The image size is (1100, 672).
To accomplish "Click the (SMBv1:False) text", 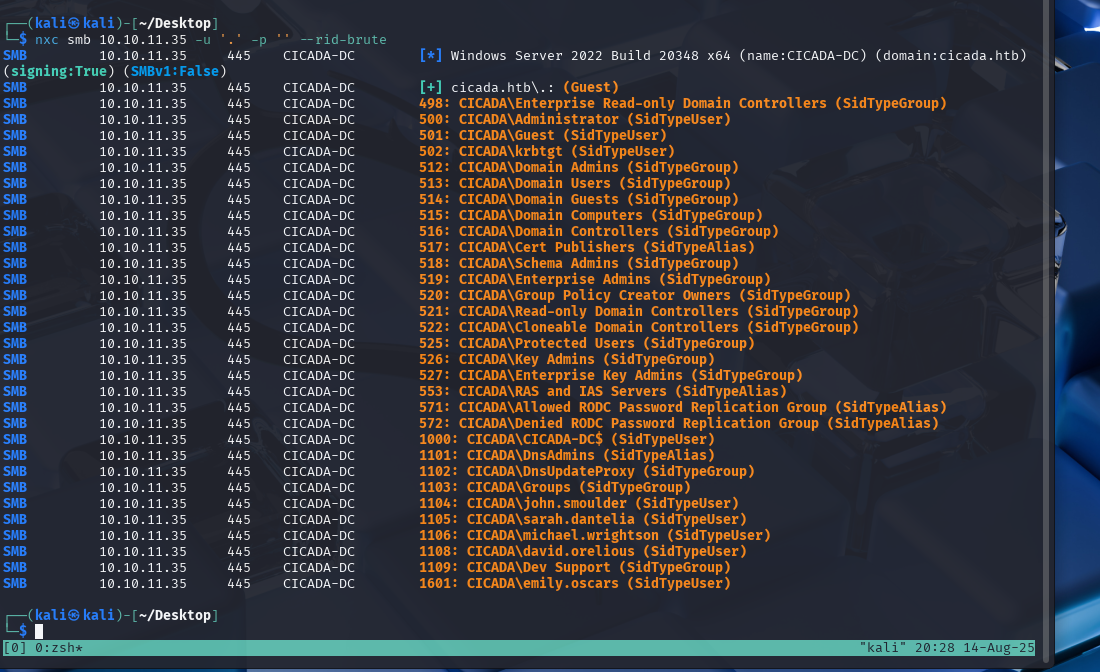I will 175,72.
